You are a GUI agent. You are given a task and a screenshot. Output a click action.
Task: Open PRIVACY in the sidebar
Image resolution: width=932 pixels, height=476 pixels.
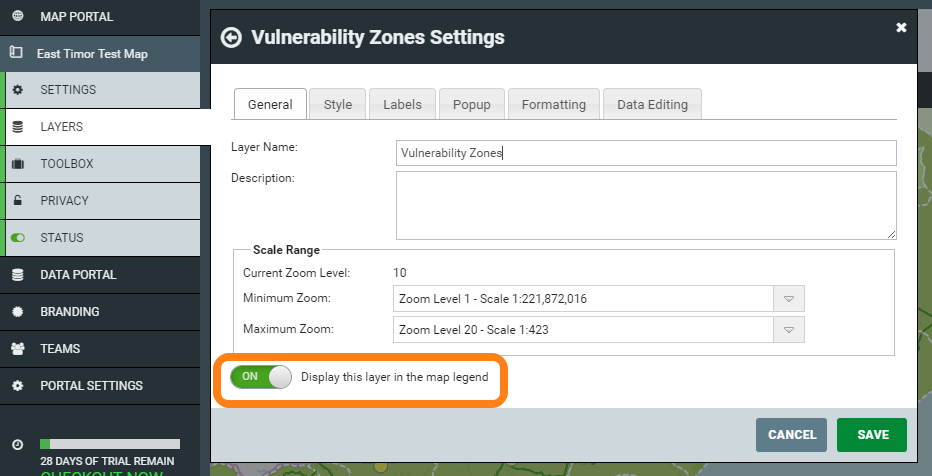(x=102, y=200)
